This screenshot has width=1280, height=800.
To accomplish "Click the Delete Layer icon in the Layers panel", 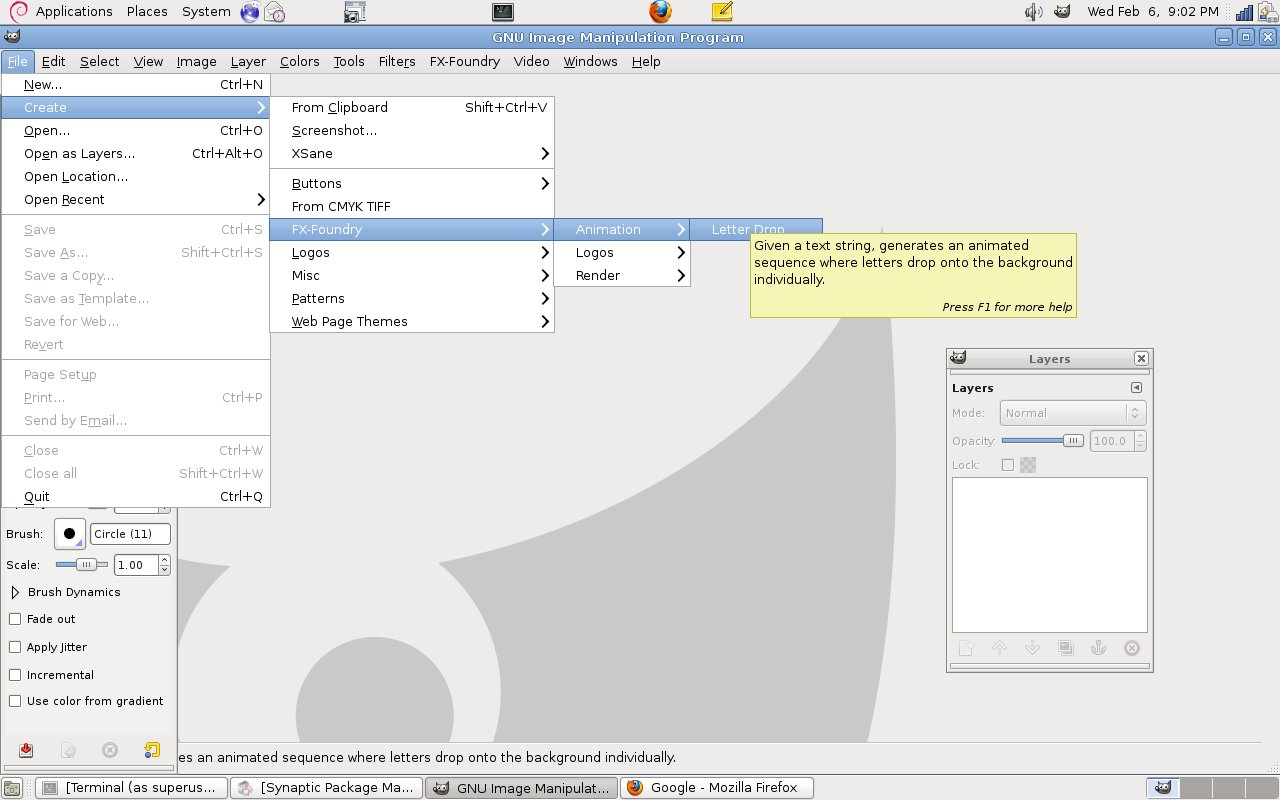I will coord(1132,648).
